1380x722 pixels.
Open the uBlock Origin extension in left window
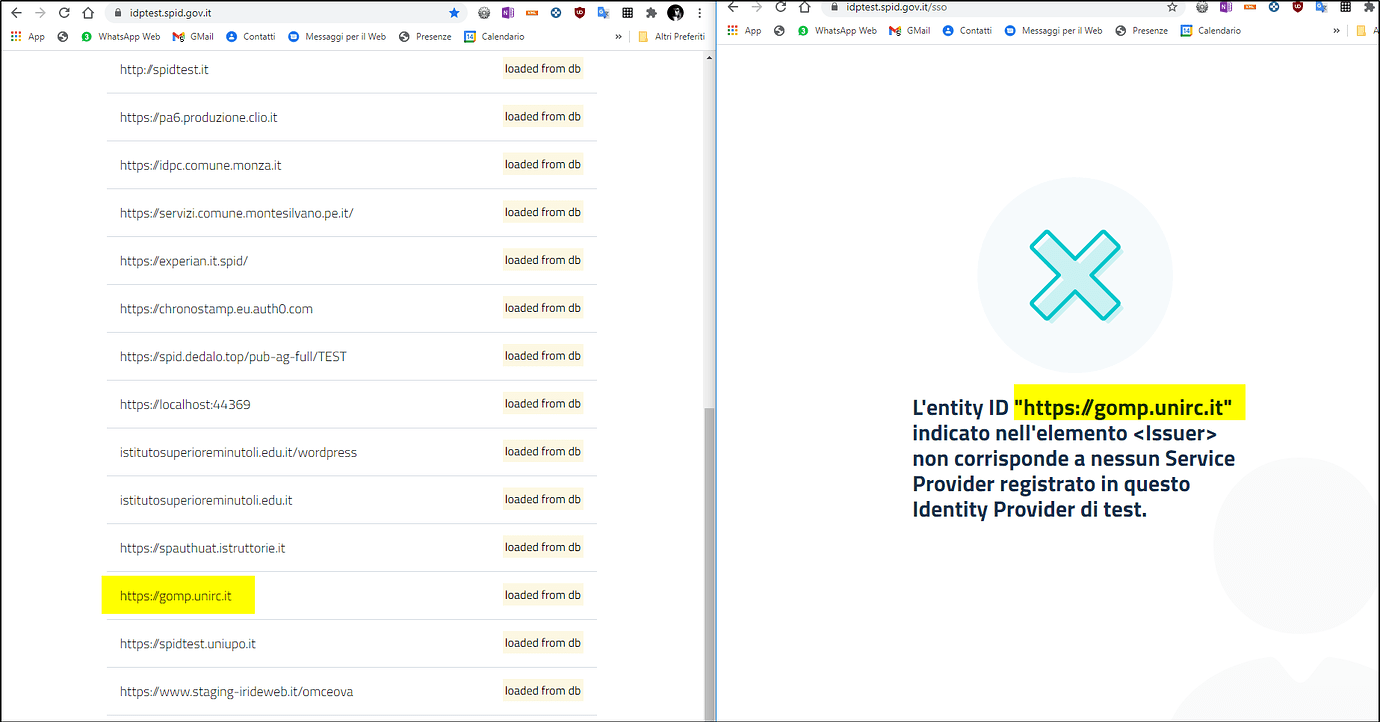580,13
